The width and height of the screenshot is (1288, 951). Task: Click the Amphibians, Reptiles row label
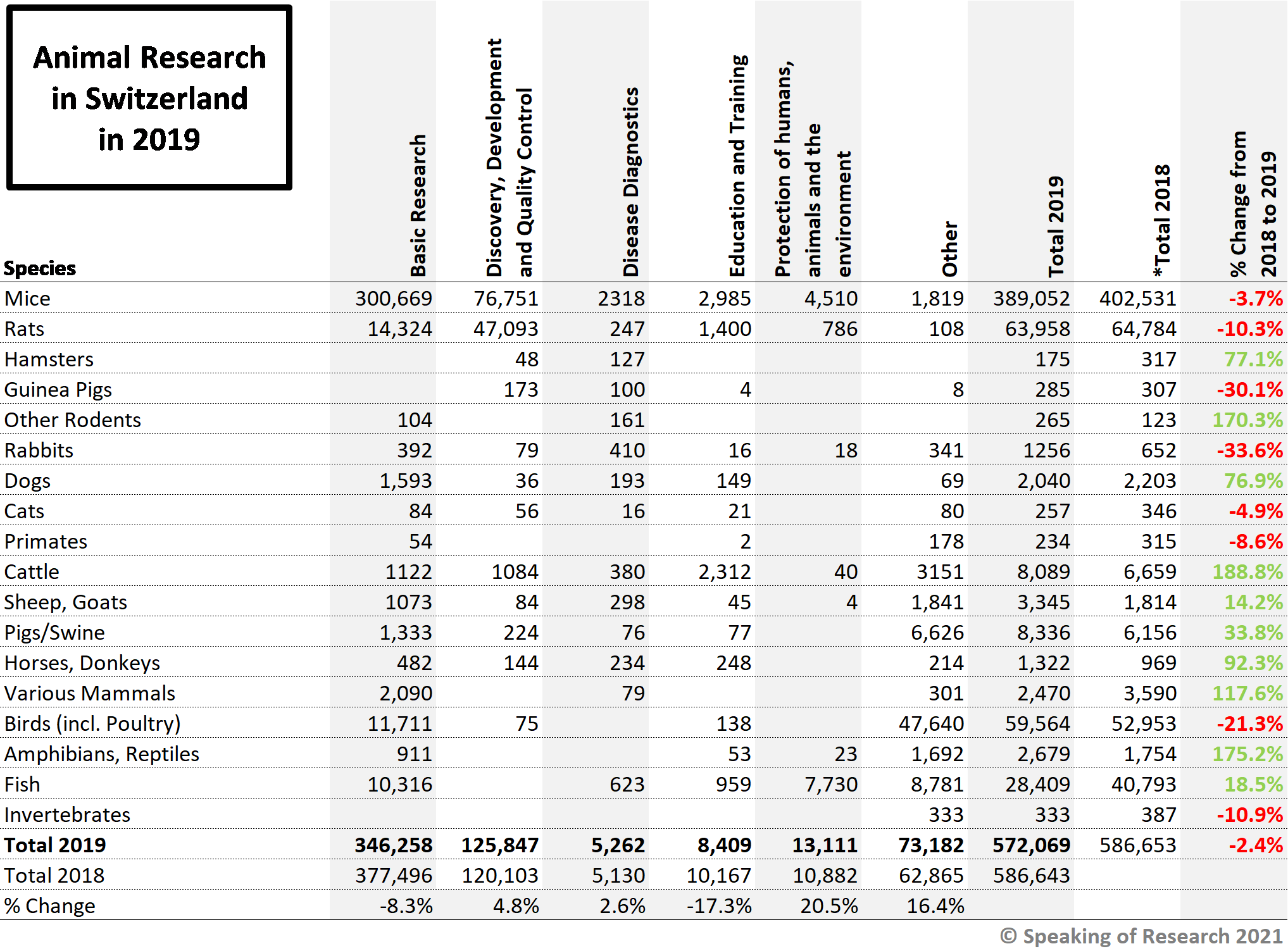point(101,754)
